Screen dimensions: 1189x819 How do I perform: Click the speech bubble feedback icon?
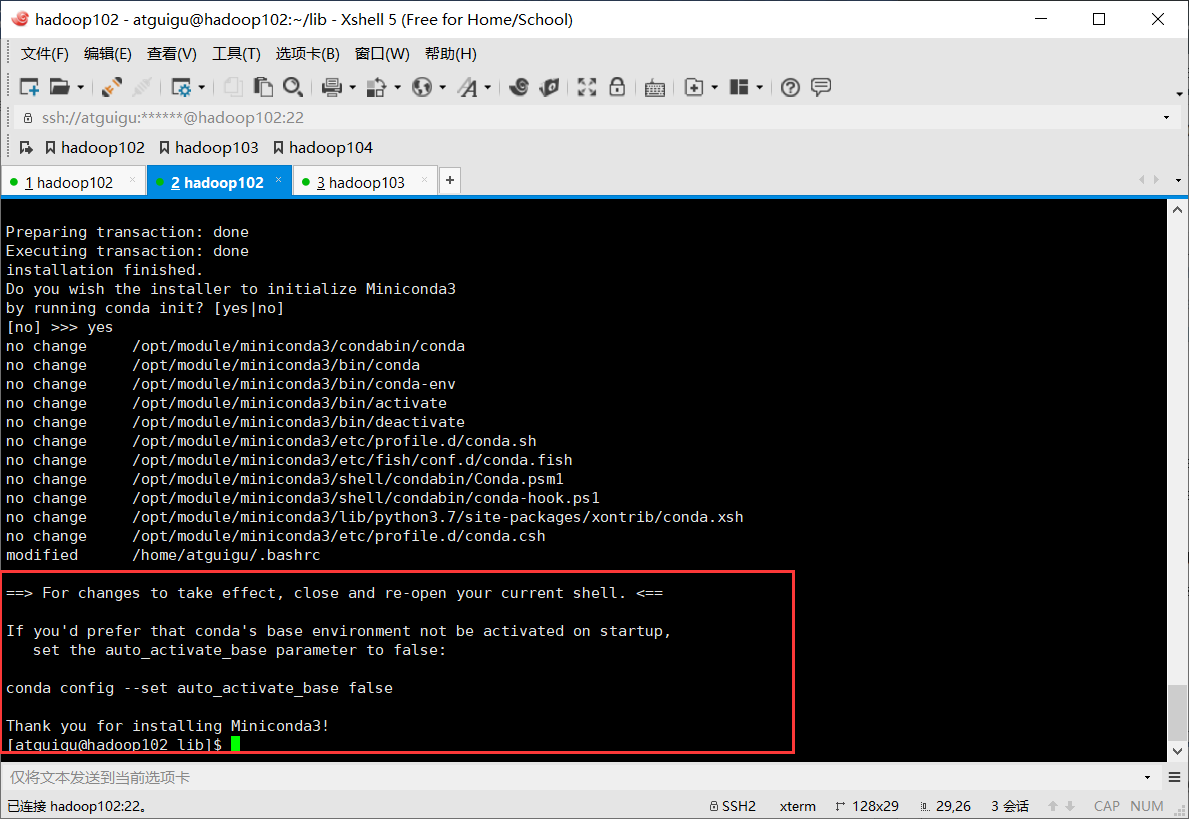coord(820,86)
